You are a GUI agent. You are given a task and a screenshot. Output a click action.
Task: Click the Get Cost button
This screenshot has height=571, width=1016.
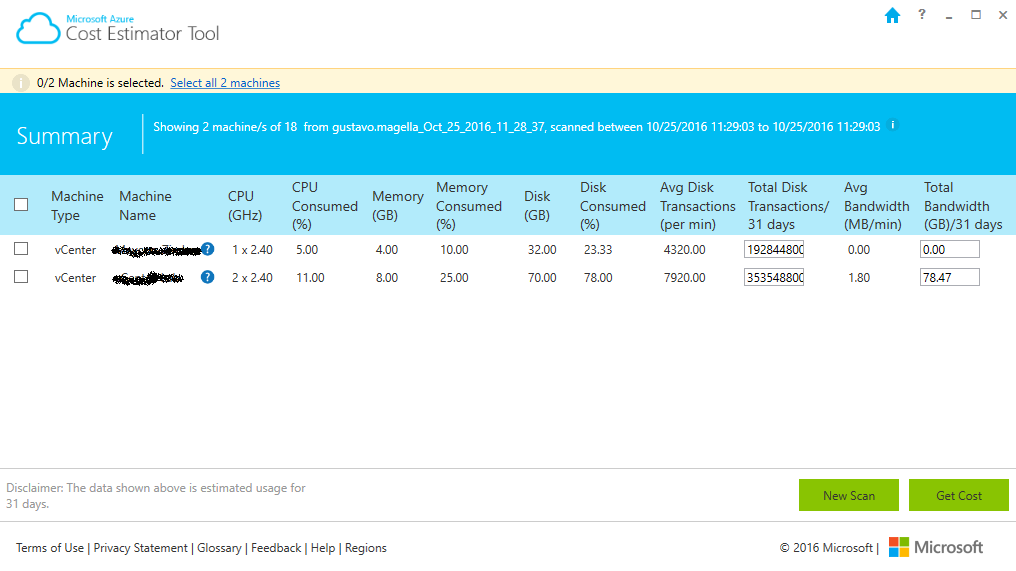tap(959, 495)
